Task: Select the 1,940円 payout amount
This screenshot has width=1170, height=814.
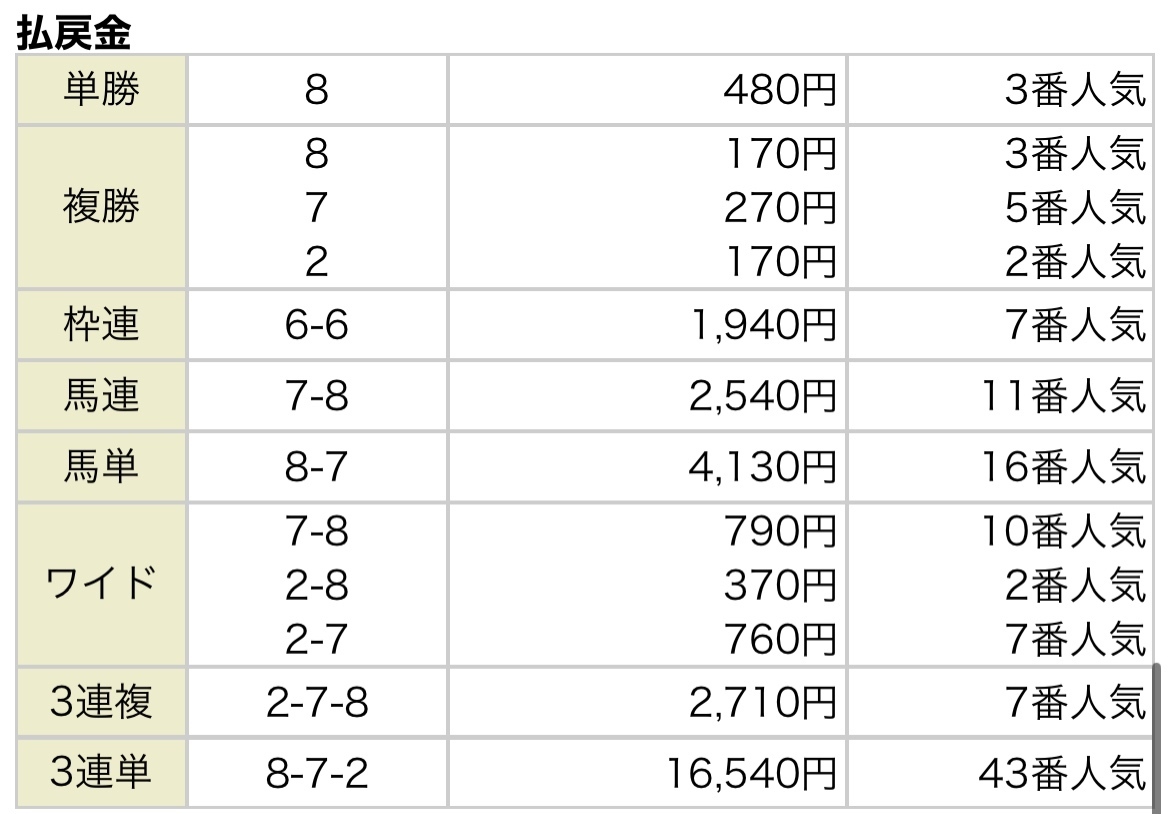Action: [764, 325]
